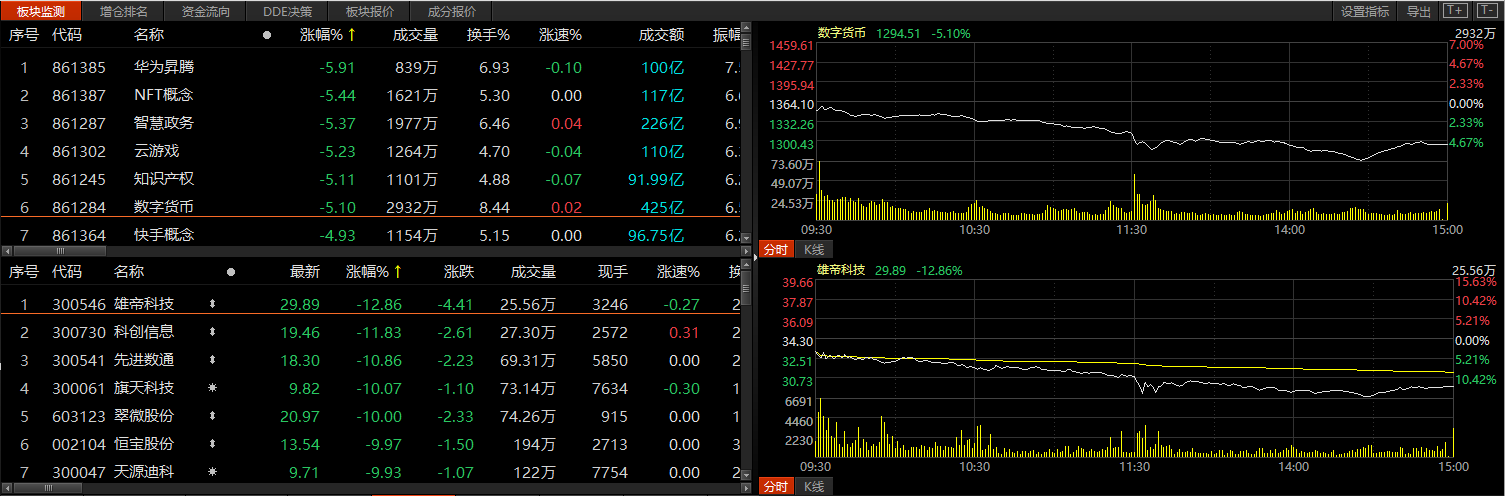The height and width of the screenshot is (496, 1505).
Task: Select sector row NFT概念
Action: tap(370, 96)
